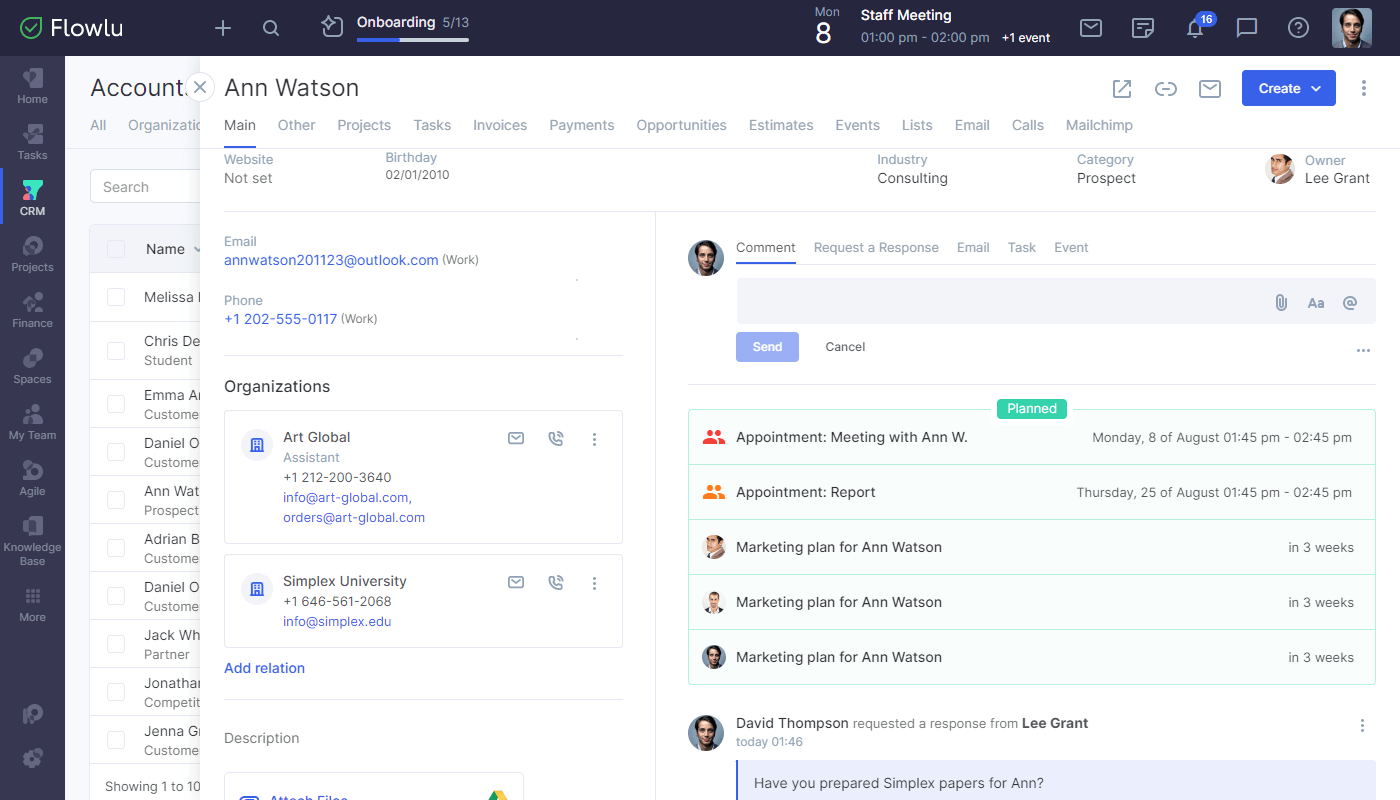Switch to Mailchimp tab
Screen dimensions: 1400x800
1099,125
